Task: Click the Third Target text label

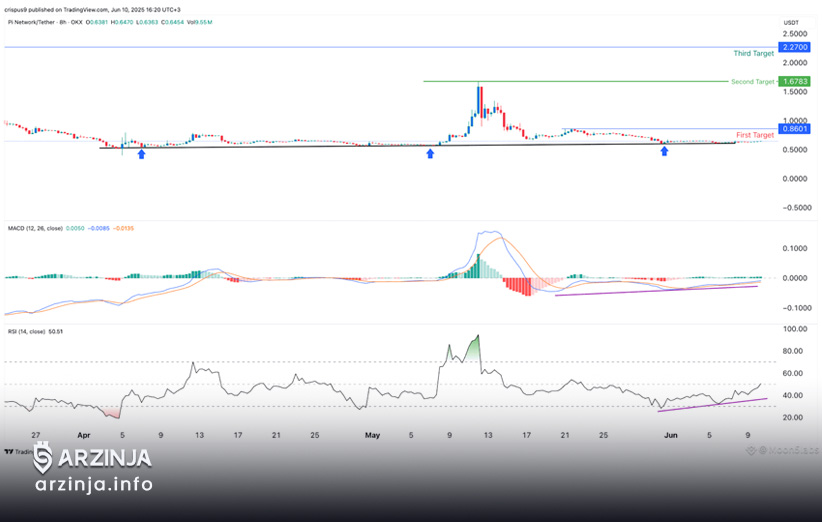Action: [x=753, y=53]
